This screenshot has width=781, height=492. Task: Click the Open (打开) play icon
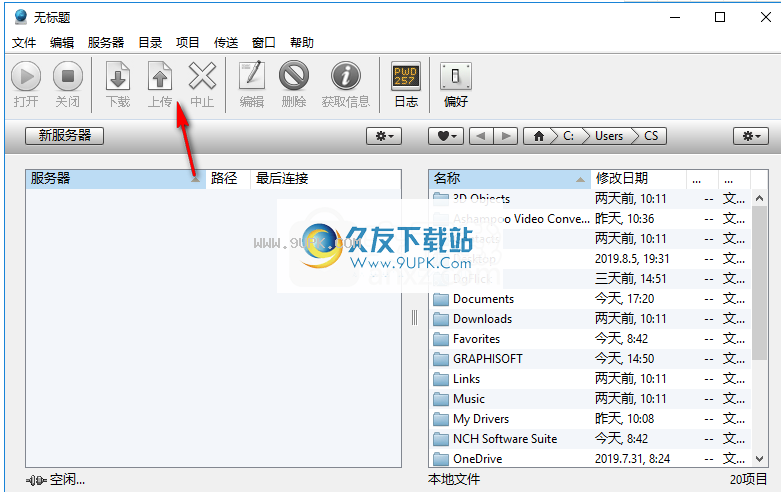point(26,77)
